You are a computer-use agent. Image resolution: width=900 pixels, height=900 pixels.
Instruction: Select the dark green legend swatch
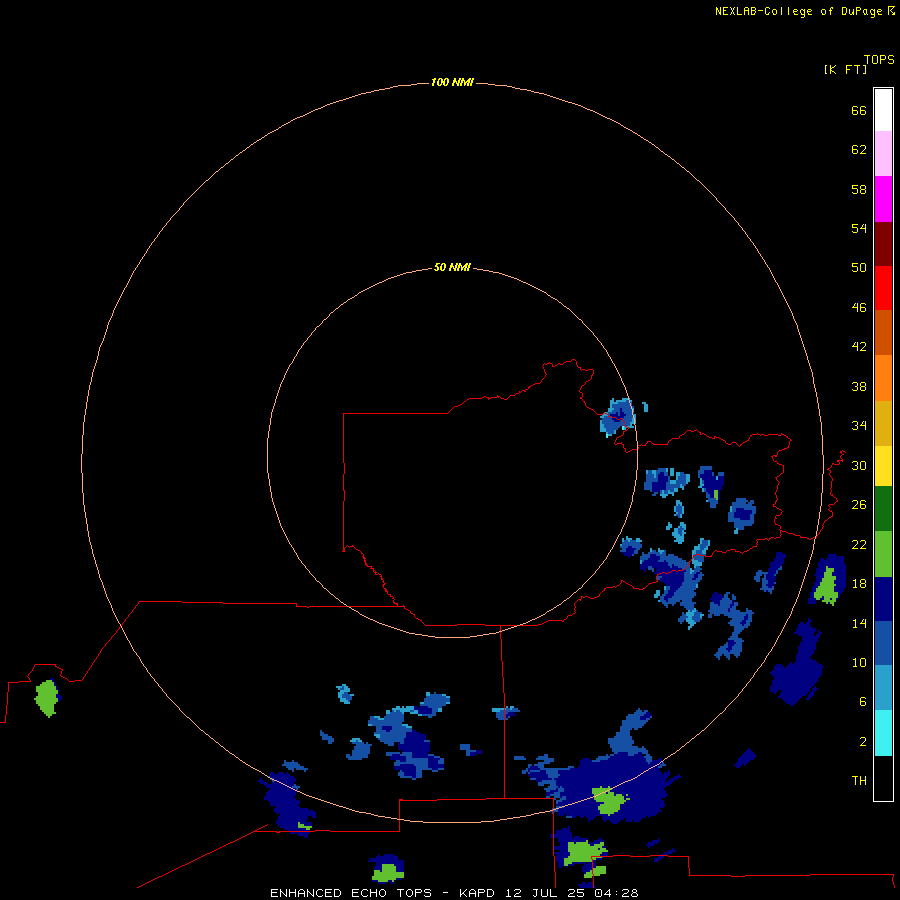click(883, 509)
